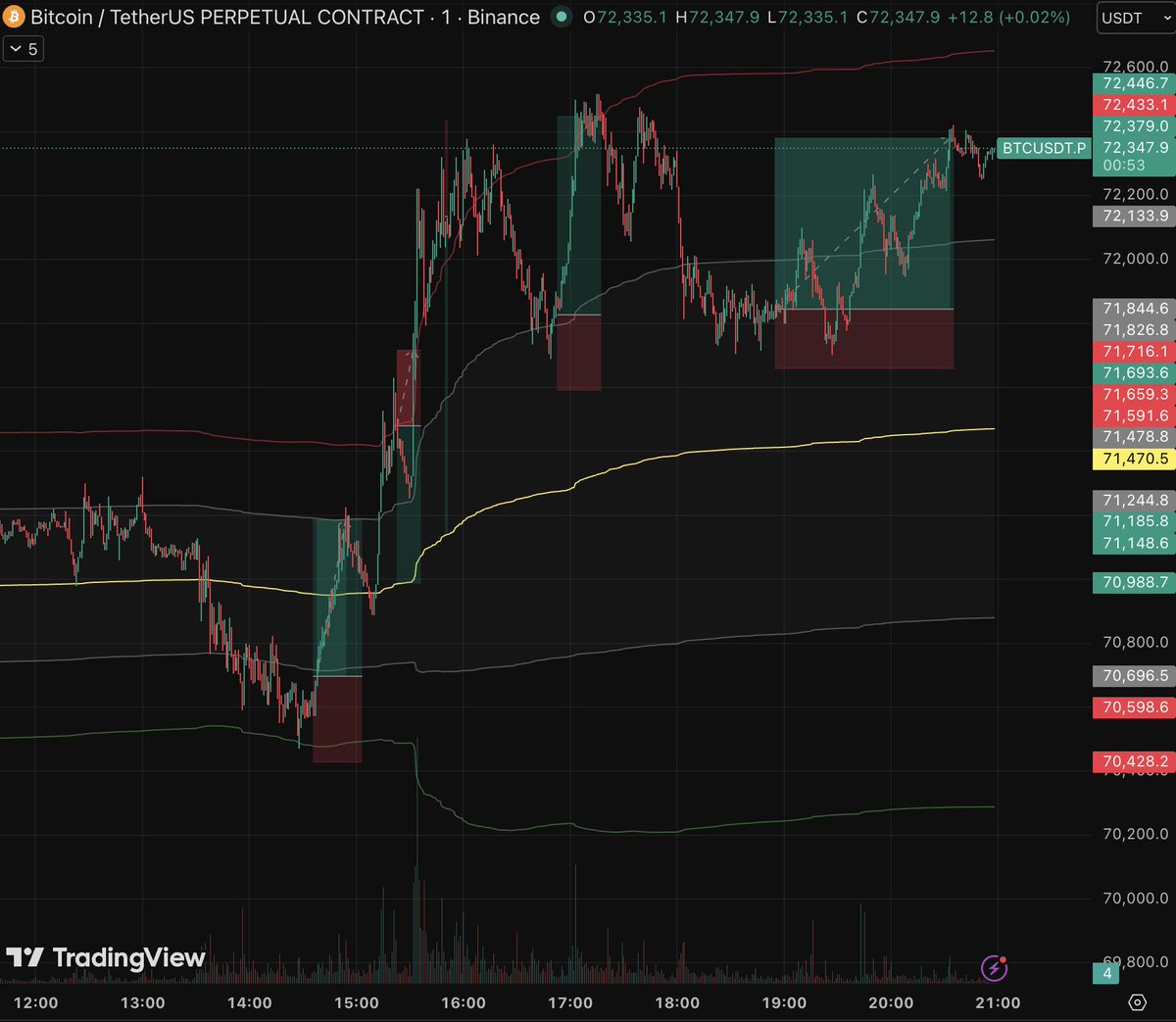Viewport: 1176px width, 1022px height.
Task: Click the red 70,428.2 price label
Action: coord(1134,761)
